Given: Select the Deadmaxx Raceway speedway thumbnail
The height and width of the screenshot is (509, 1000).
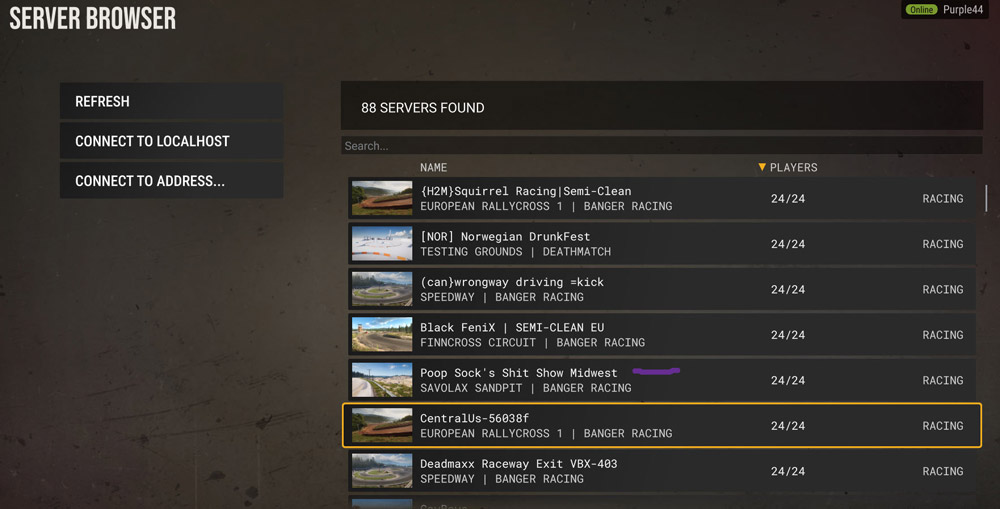Looking at the screenshot, I should tap(382, 471).
